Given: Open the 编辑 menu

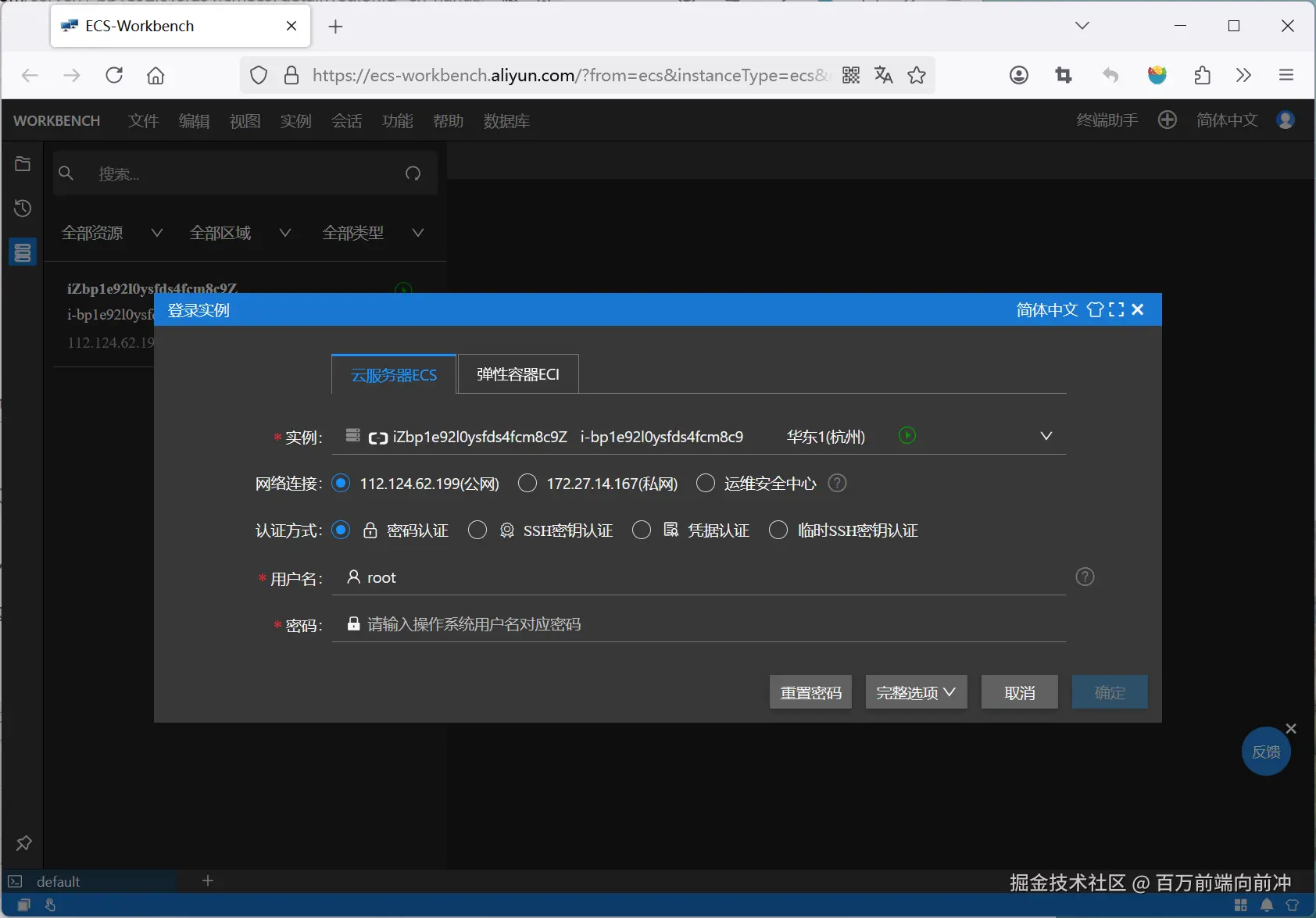Looking at the screenshot, I should tap(195, 120).
